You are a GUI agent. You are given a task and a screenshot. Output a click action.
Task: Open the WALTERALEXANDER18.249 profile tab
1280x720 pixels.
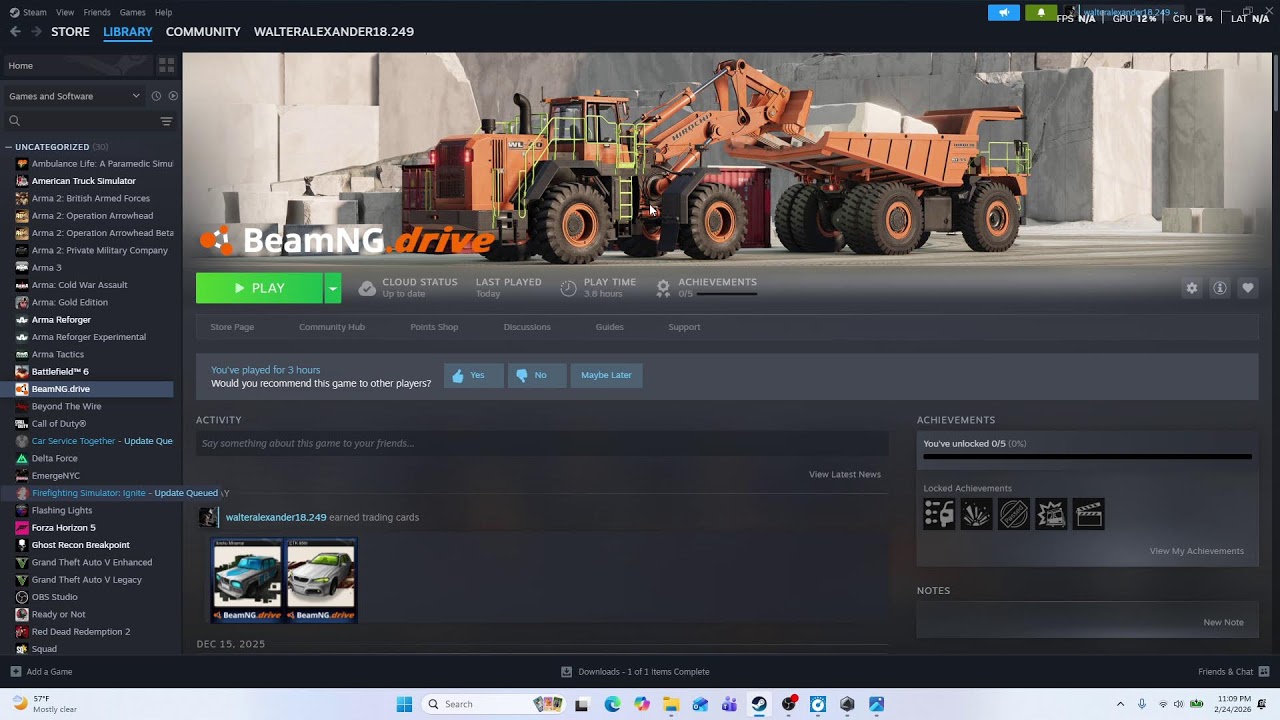coord(334,32)
